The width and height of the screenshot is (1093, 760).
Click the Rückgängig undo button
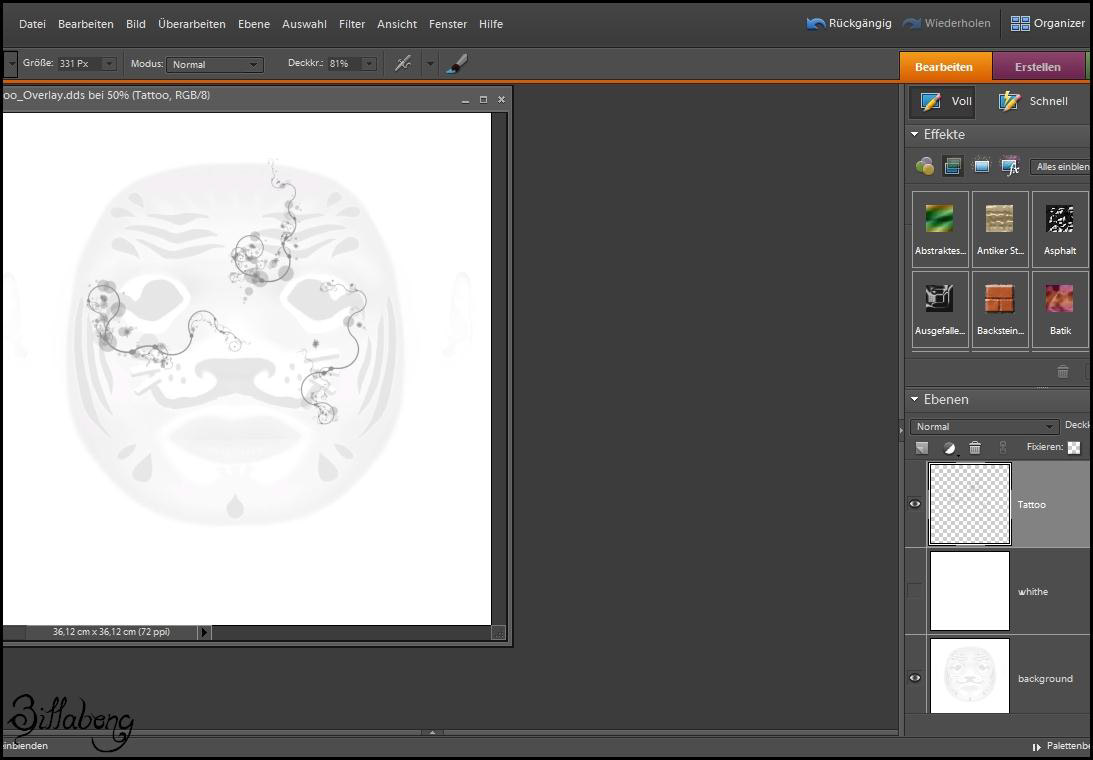[849, 23]
